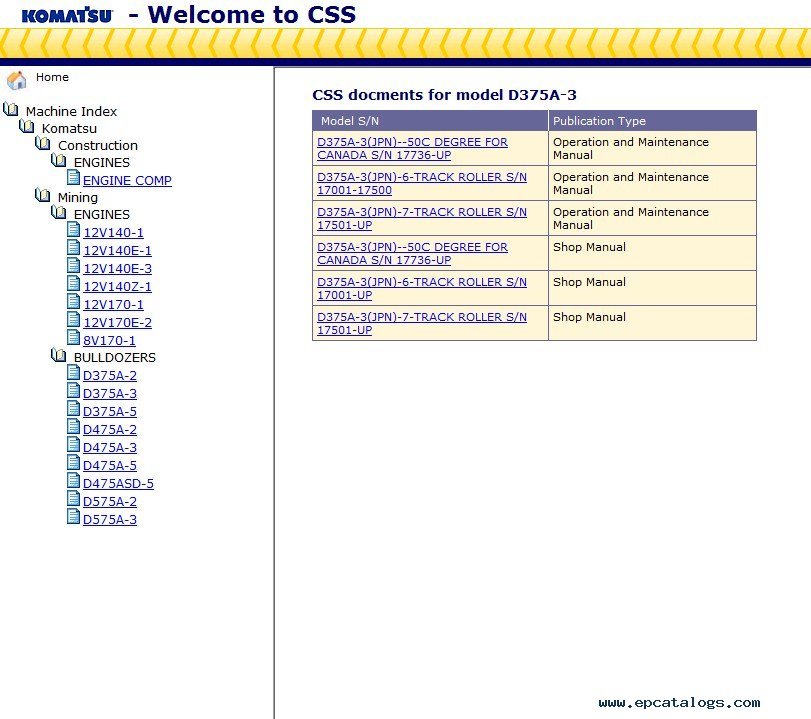
Task: Click the Komatsu logo in header
Action: [x=67, y=15]
